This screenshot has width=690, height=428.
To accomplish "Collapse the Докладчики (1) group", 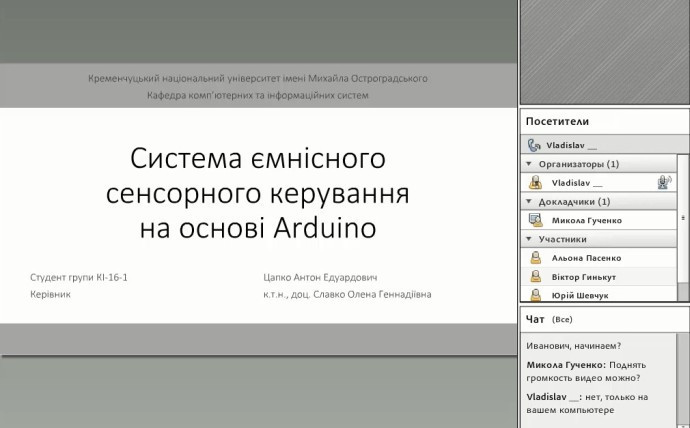I will 529,201.
